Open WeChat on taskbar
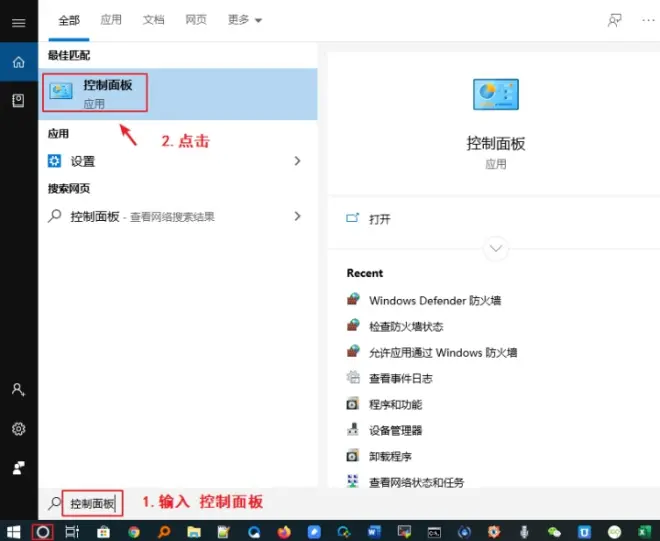 click(554, 532)
